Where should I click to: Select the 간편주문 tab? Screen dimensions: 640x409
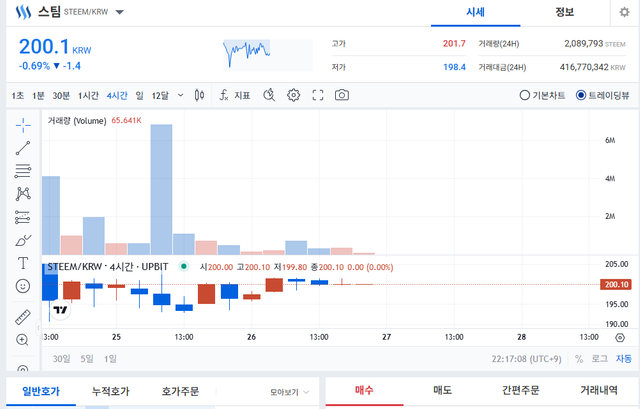(x=520, y=391)
